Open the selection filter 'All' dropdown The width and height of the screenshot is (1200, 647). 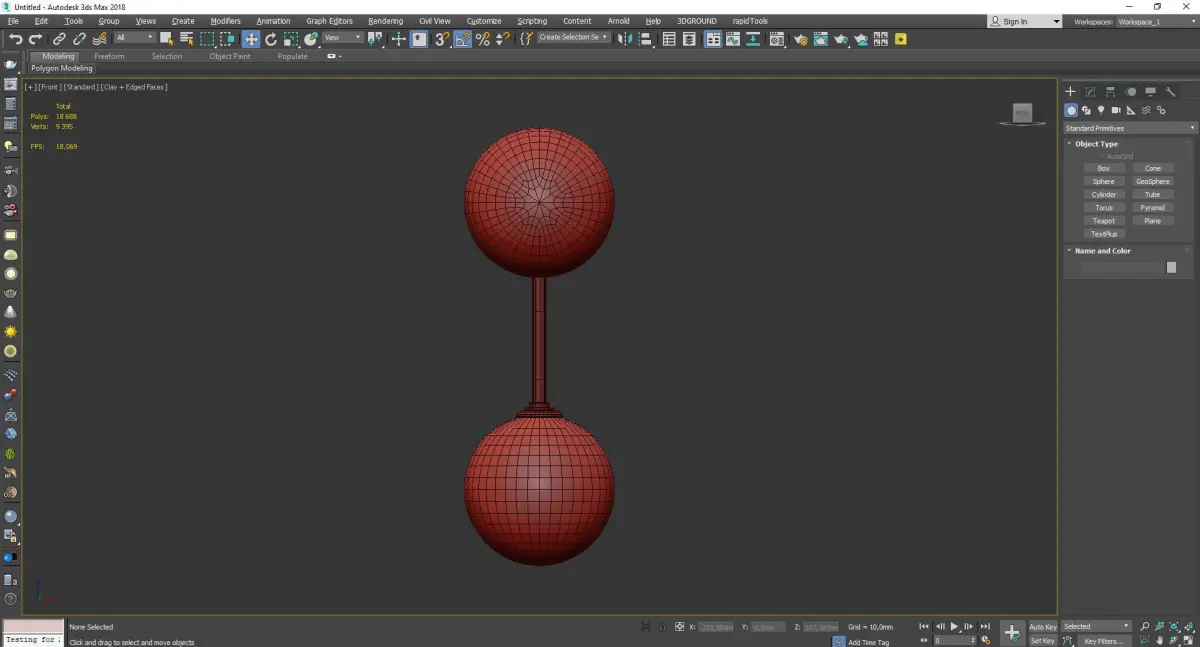coord(134,38)
